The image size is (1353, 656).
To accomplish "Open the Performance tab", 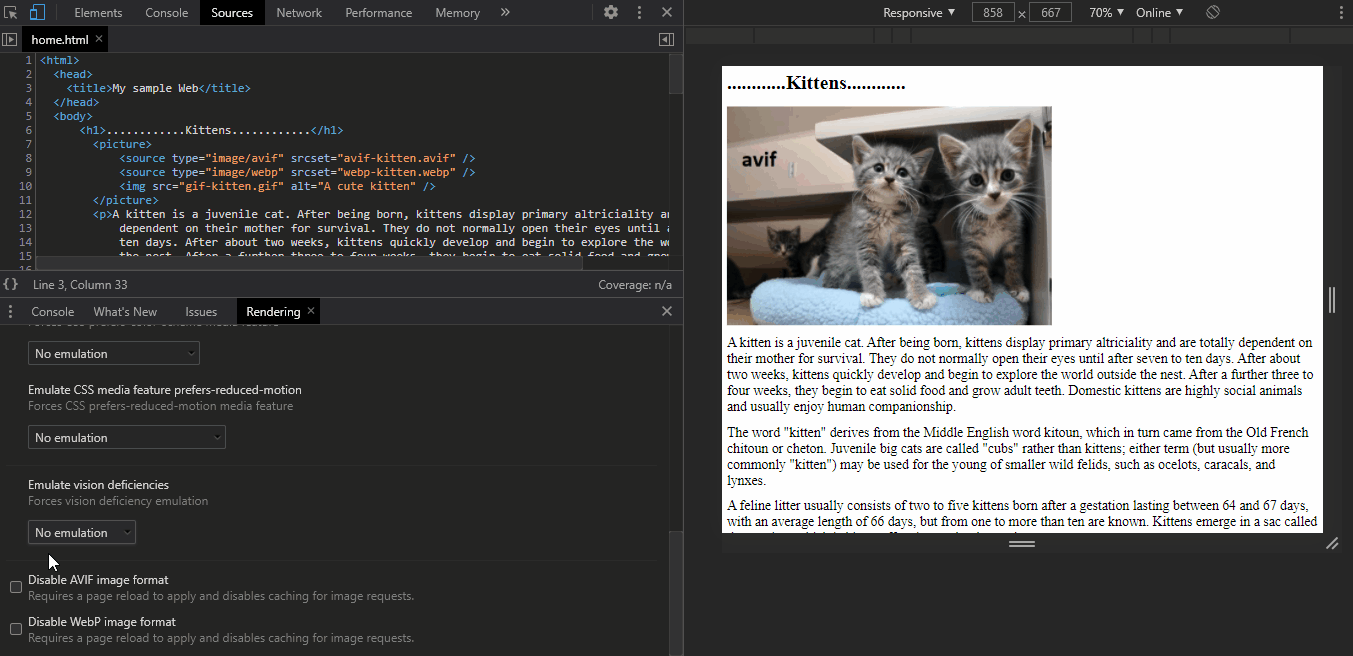I will click(x=379, y=13).
